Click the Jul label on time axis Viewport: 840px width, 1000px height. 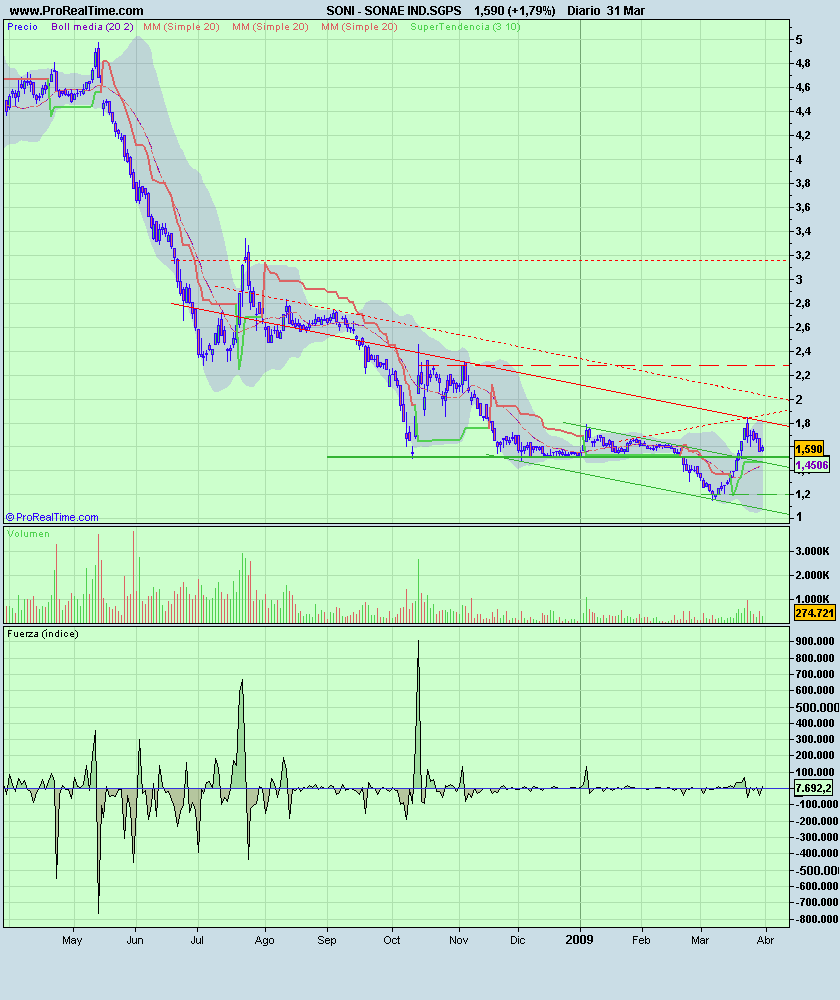point(197,940)
